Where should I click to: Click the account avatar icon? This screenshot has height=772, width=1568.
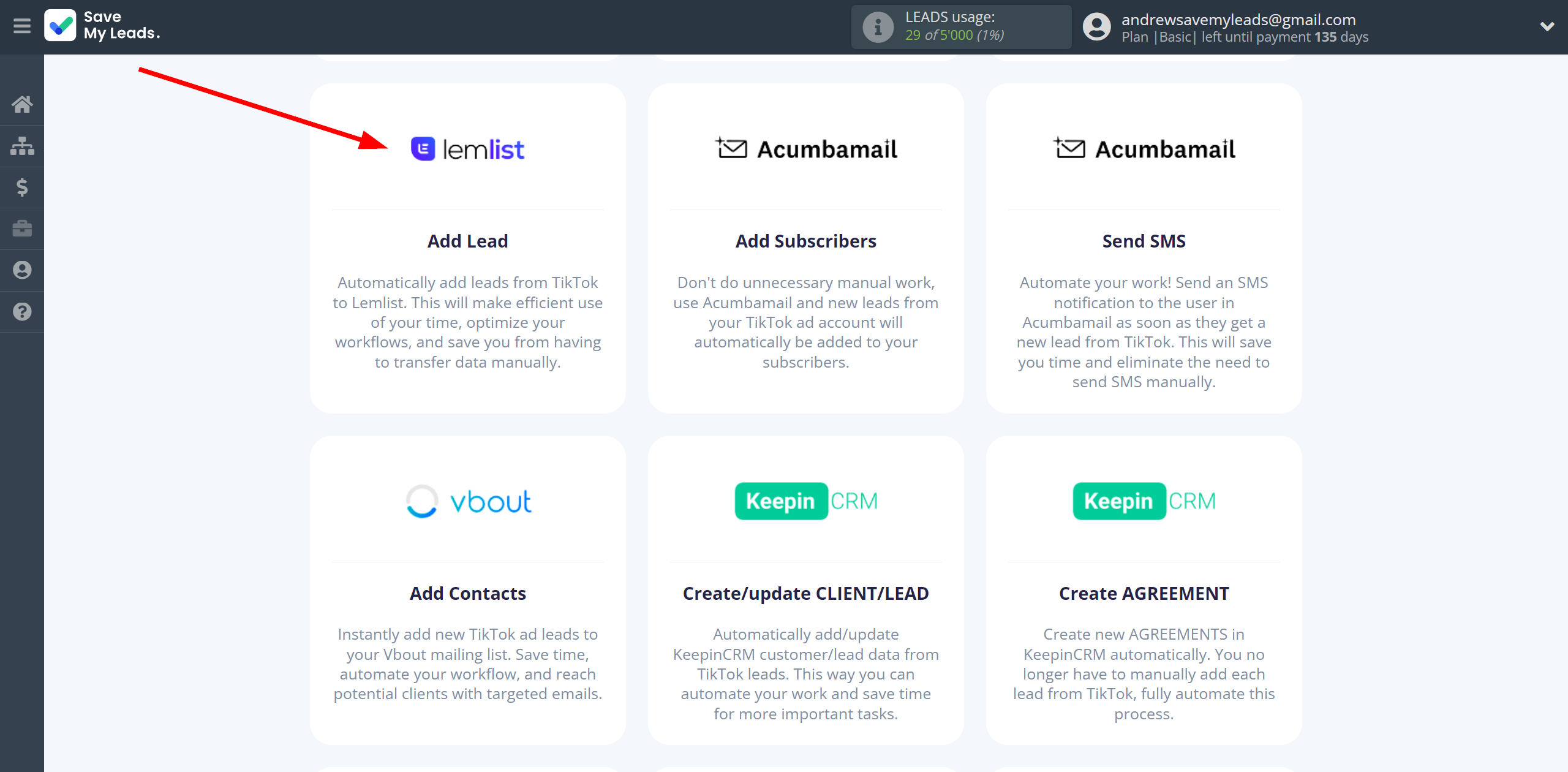pyautogui.click(x=1096, y=27)
